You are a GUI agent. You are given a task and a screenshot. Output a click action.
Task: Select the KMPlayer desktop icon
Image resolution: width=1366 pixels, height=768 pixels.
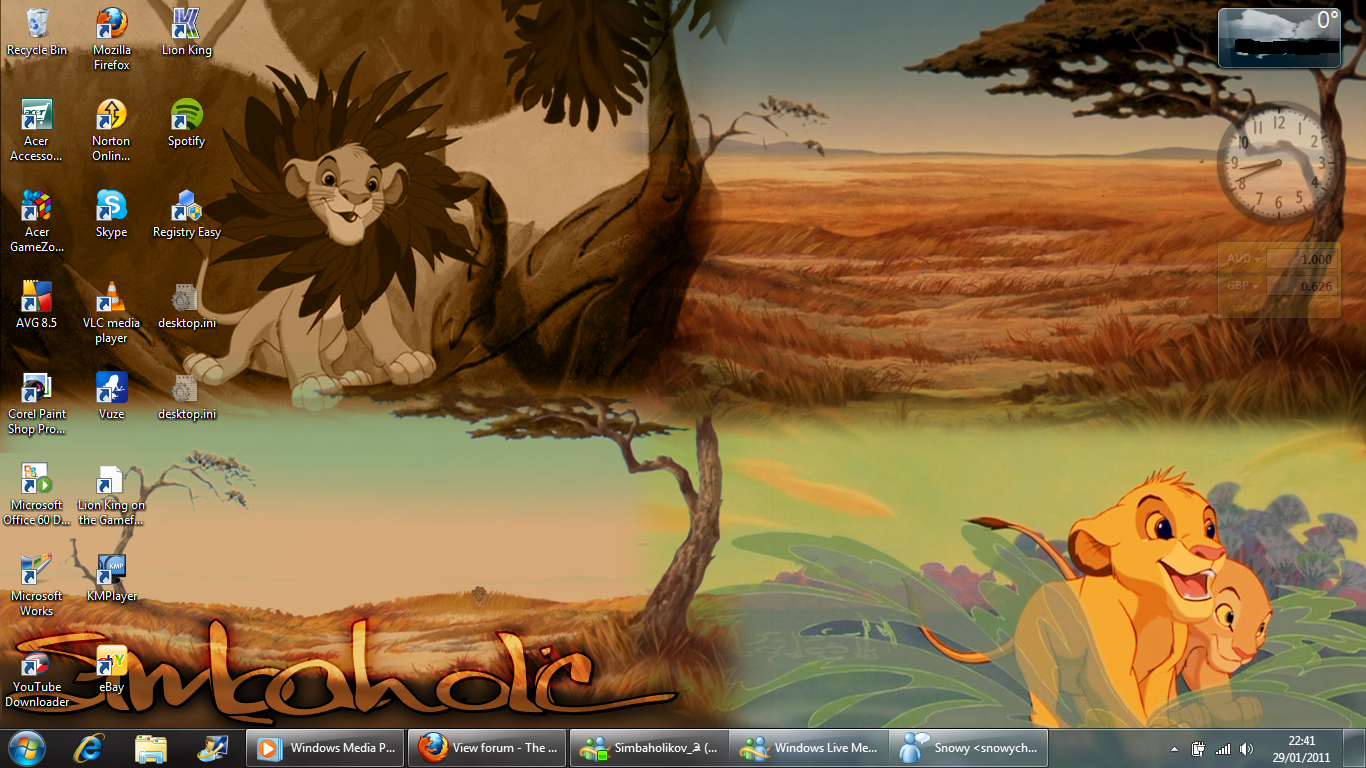[x=111, y=571]
